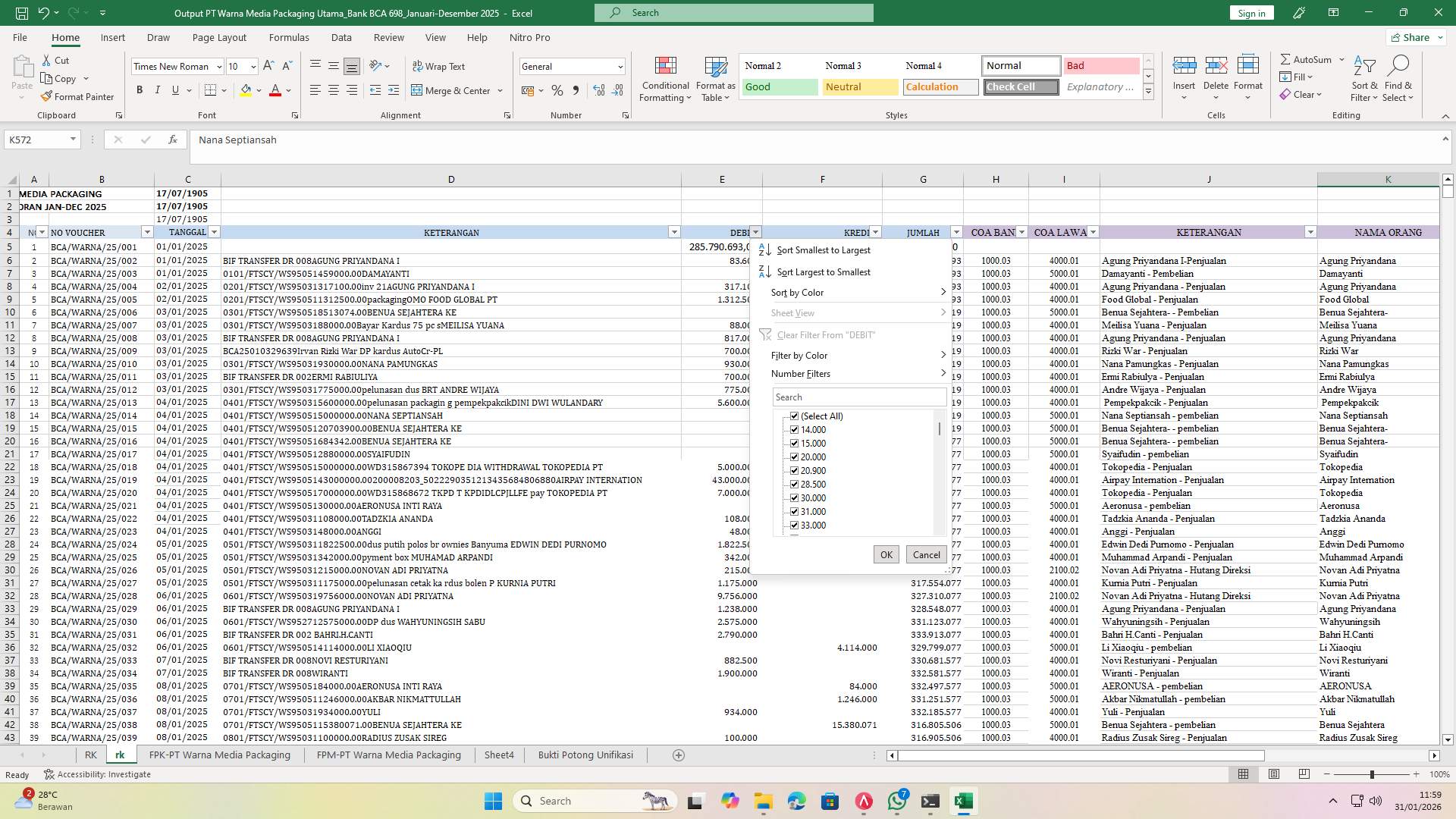
Task: Uncheck the 15.000 filter value
Action: 794,443
